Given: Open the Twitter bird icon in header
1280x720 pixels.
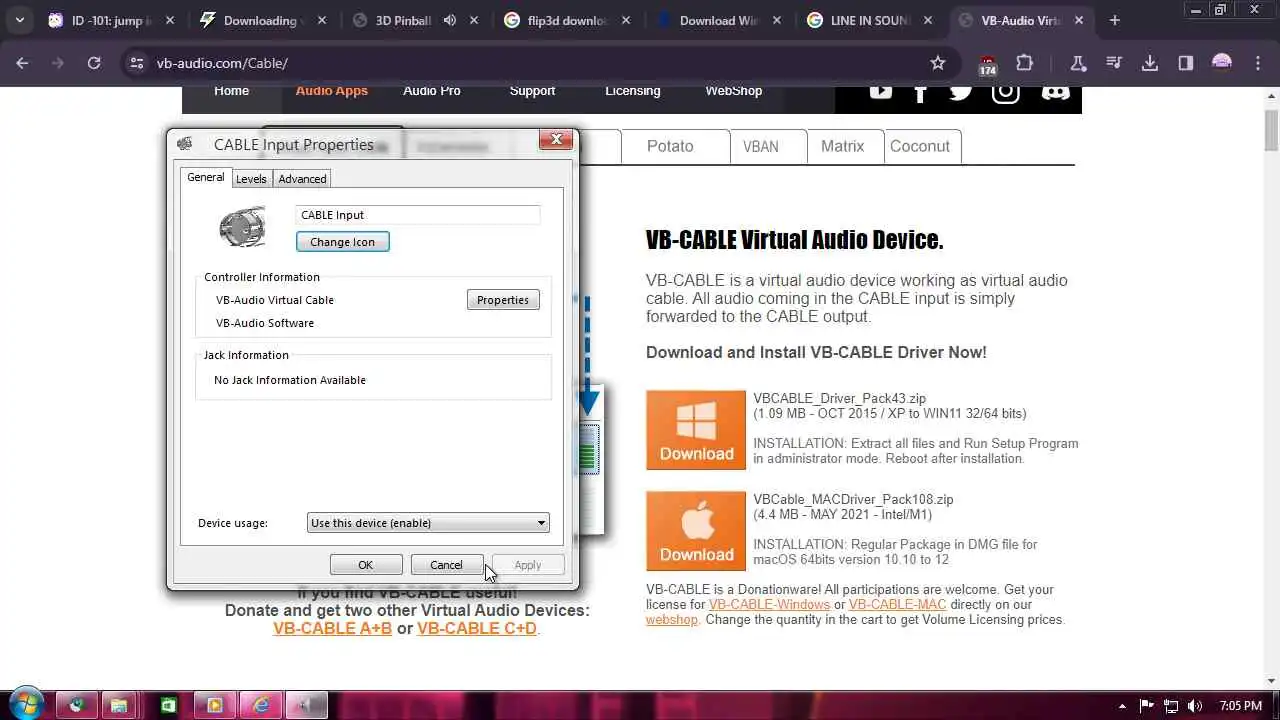Looking at the screenshot, I should coord(961,92).
